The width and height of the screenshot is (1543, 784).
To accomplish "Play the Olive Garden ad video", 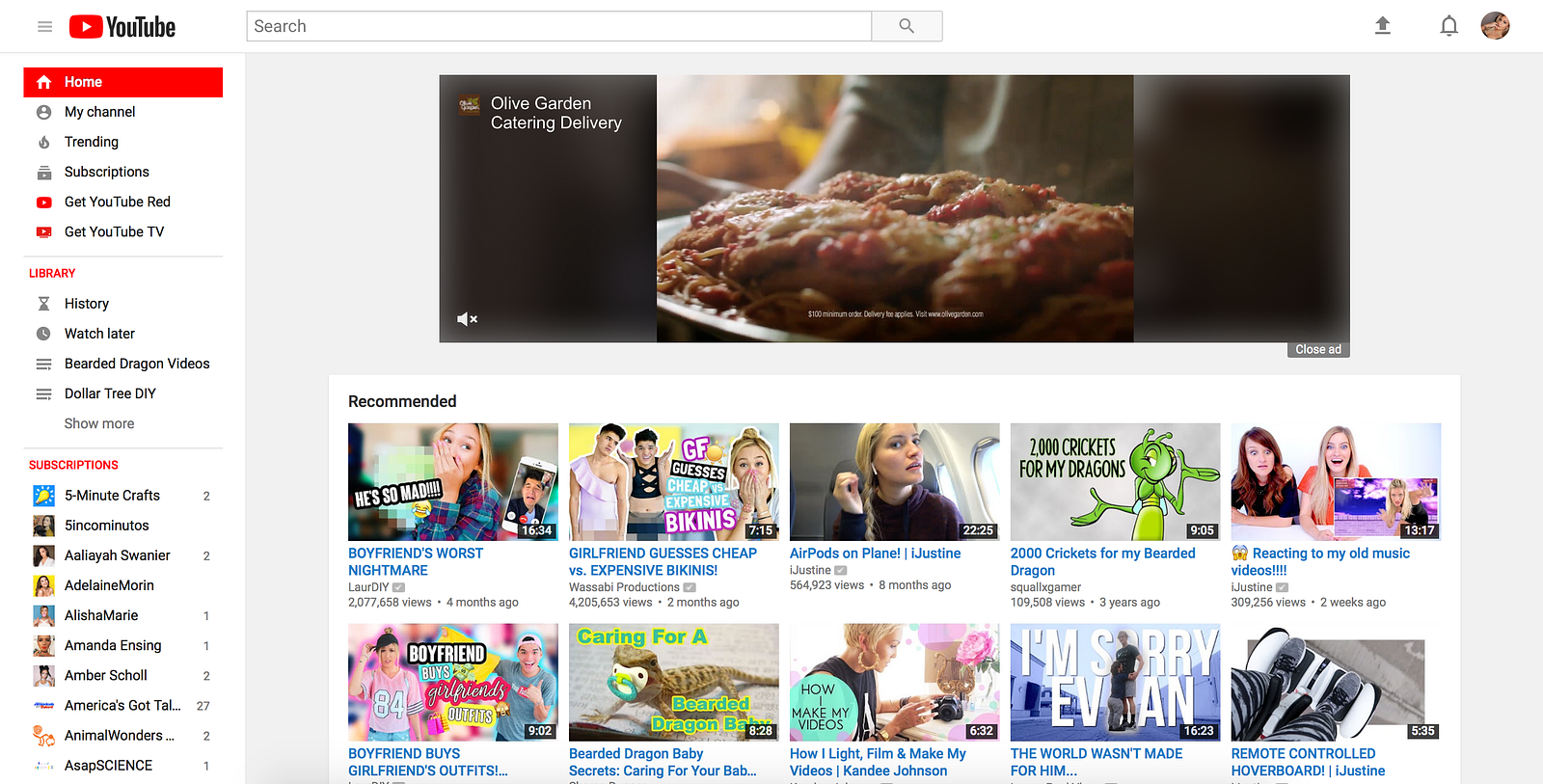I will tap(895, 208).
